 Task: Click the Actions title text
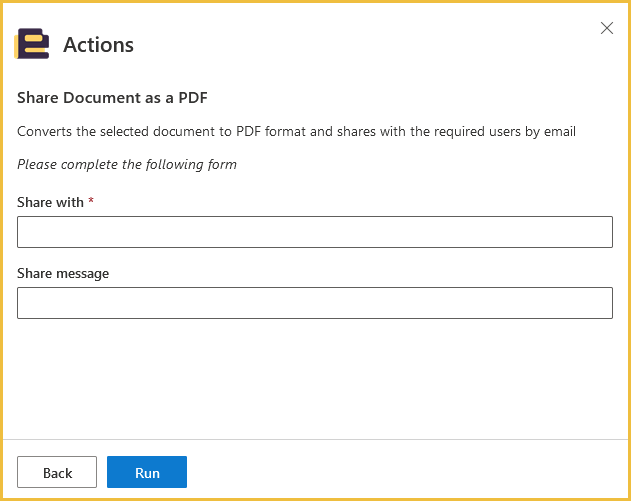(99, 44)
